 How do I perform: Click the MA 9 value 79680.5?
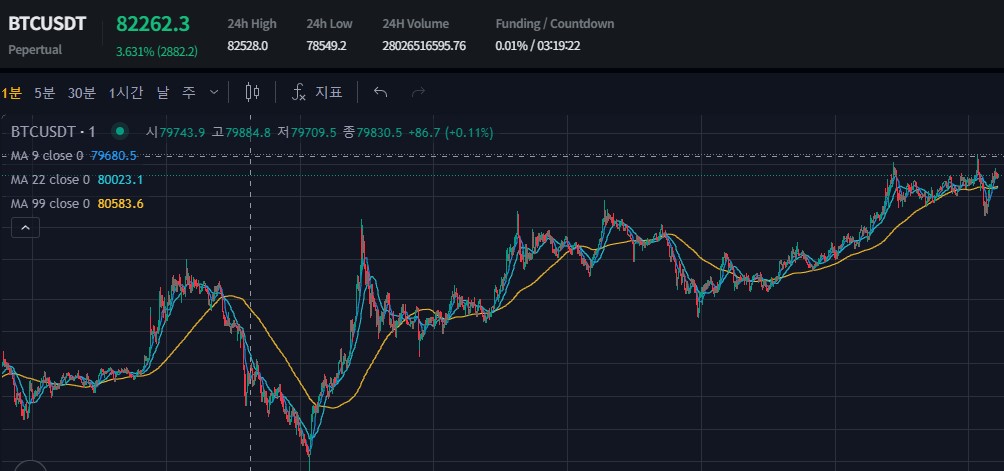(x=114, y=156)
